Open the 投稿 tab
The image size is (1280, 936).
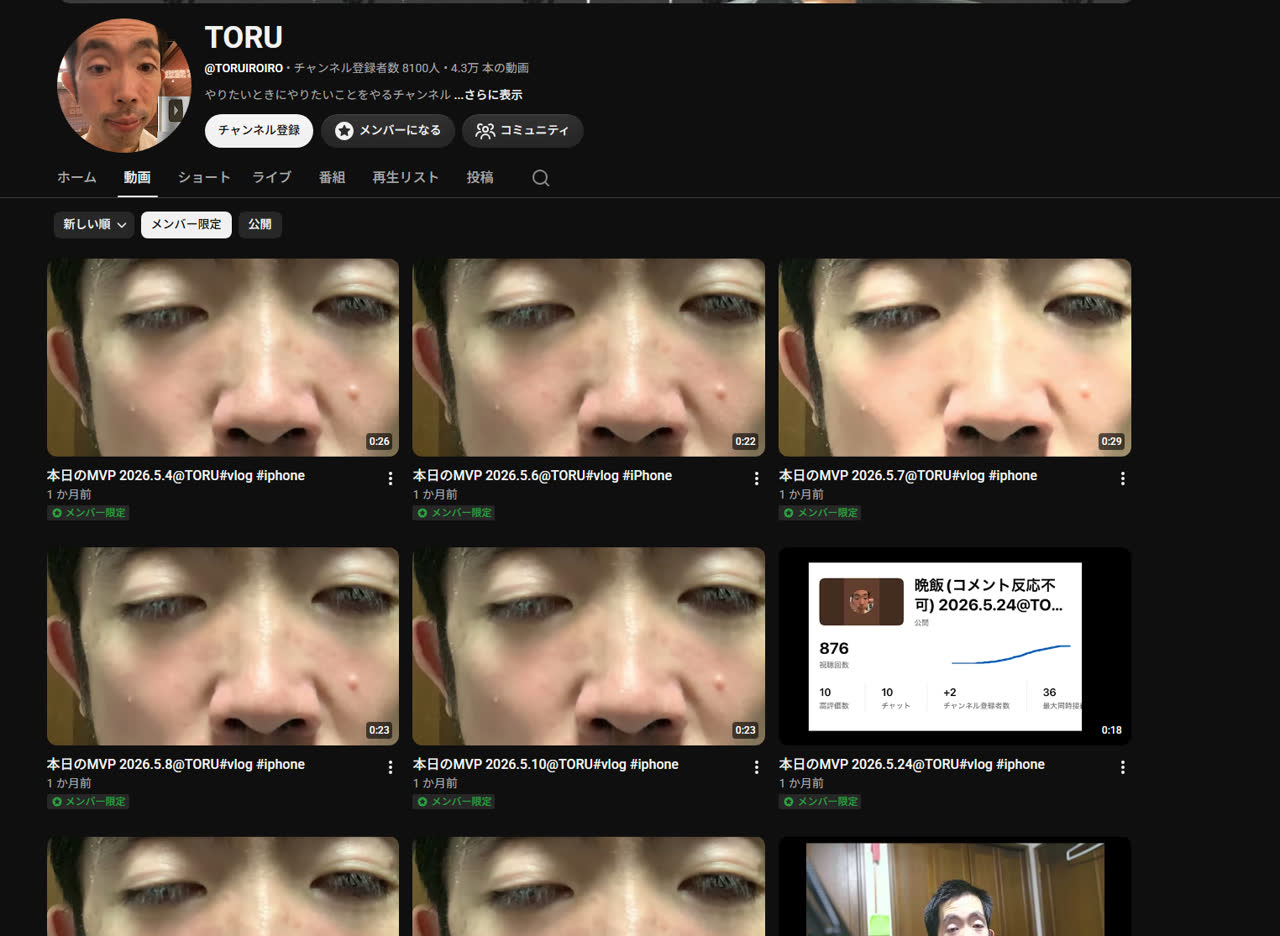(480, 177)
